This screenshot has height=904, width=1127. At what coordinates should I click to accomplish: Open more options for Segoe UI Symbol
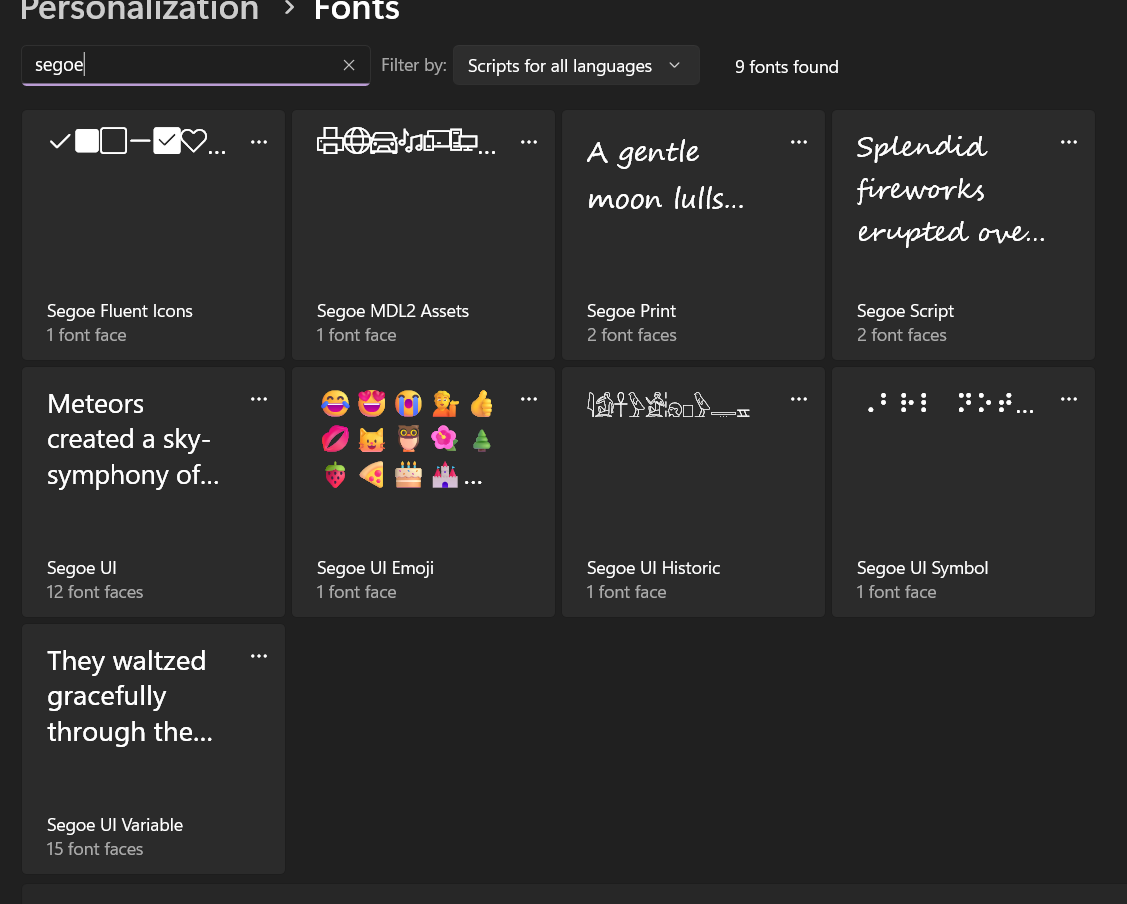[x=1069, y=400]
